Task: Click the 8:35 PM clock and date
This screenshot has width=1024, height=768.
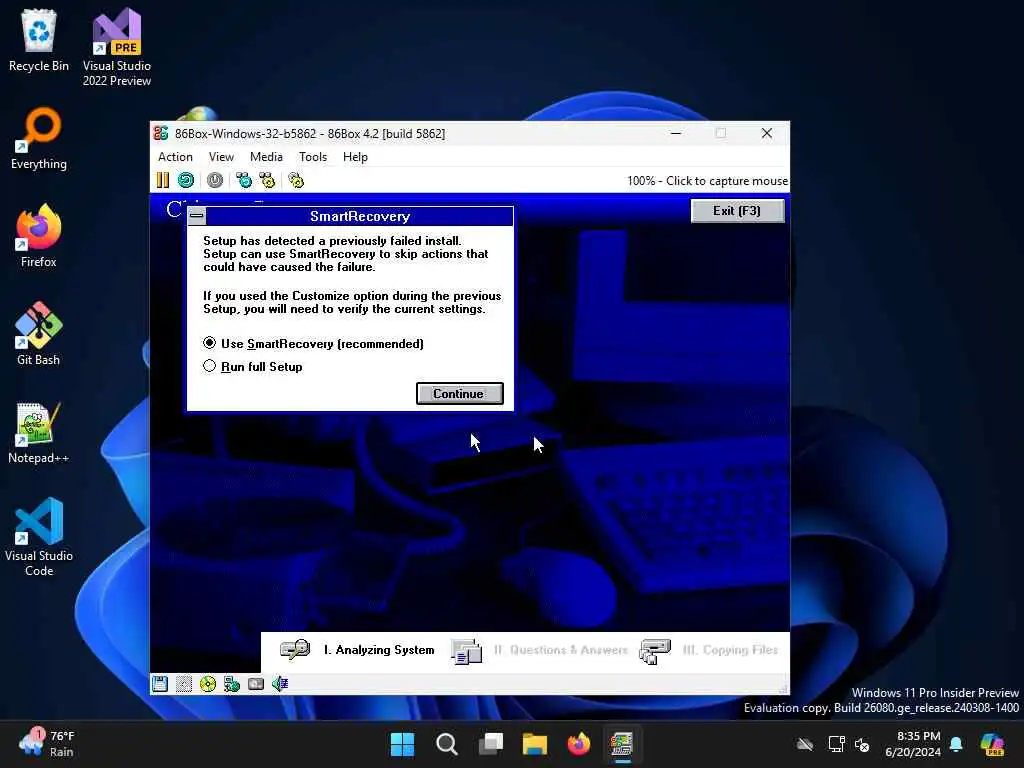Action: 912,744
